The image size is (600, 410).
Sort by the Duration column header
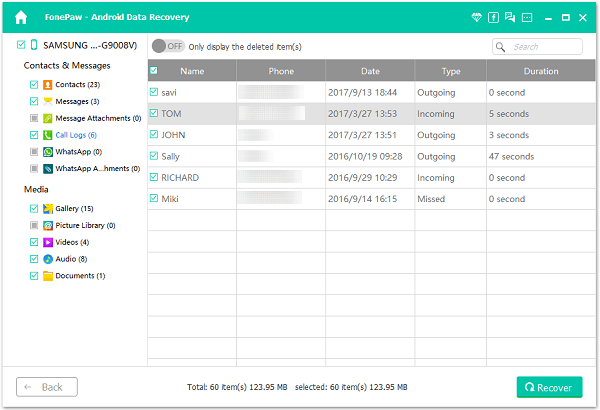pyautogui.click(x=541, y=71)
